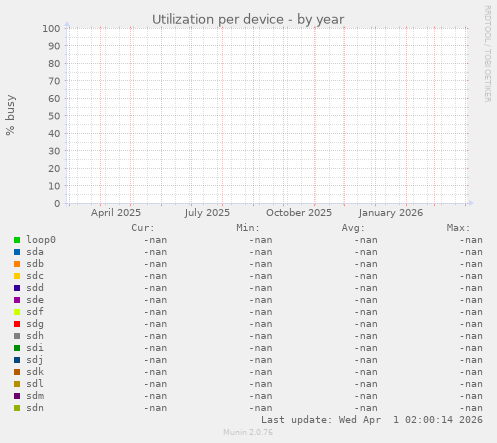Click the sda legend label
This screenshot has height=443, width=497.
point(35,252)
